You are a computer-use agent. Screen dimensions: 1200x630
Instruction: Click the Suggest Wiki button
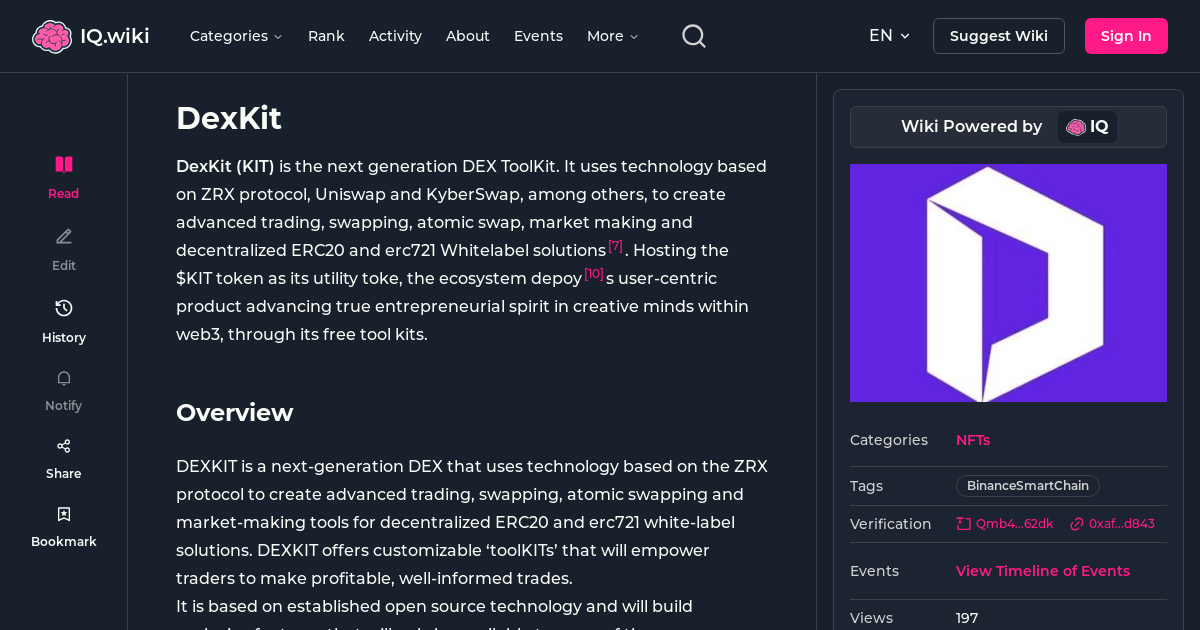coord(998,35)
